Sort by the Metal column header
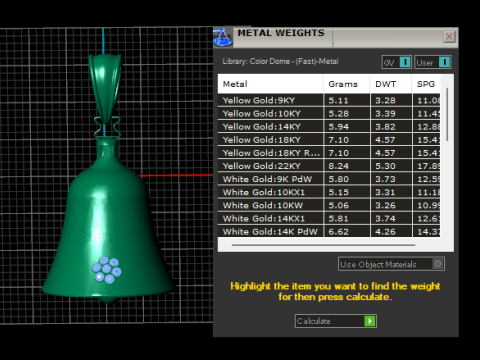The image size is (480, 360). click(x=270, y=84)
